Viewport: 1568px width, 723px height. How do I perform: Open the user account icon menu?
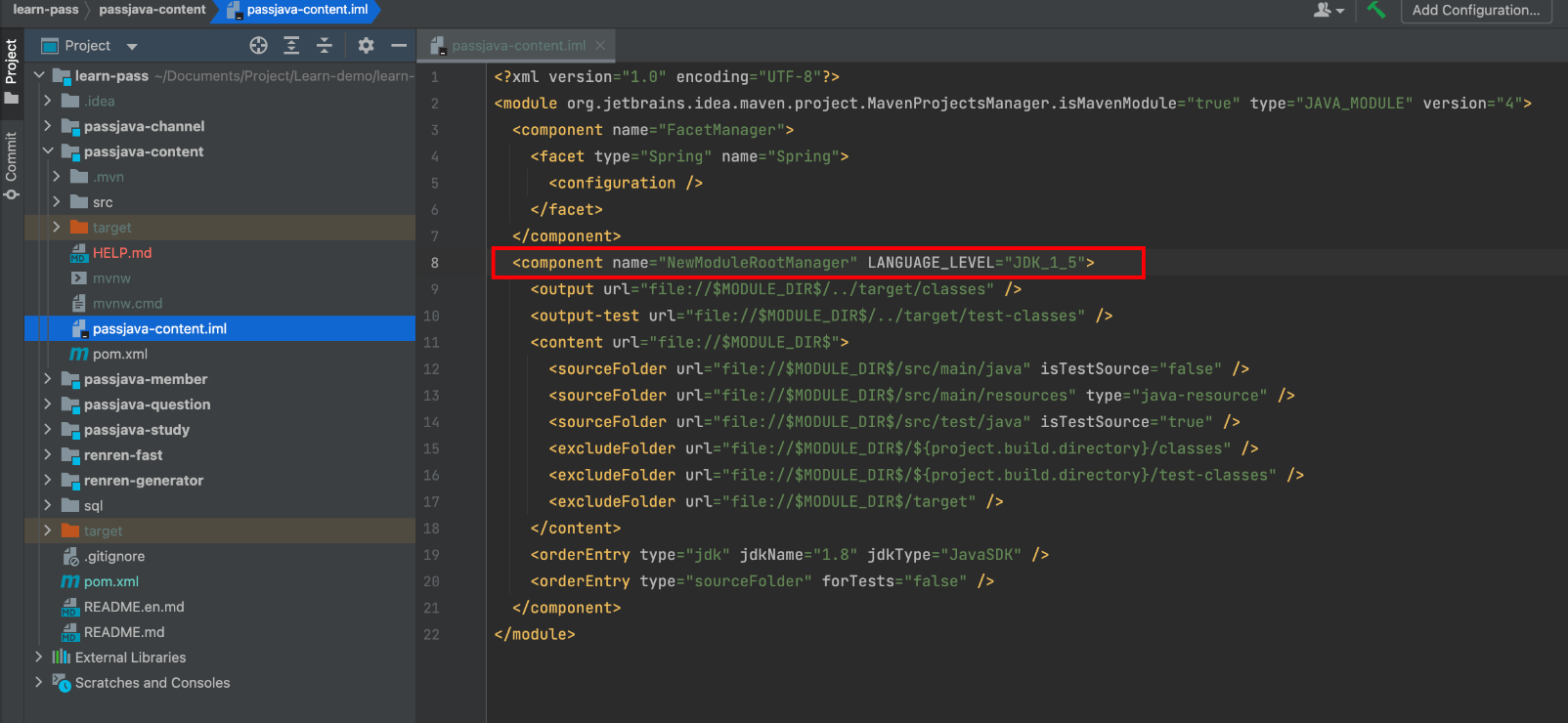(1328, 10)
